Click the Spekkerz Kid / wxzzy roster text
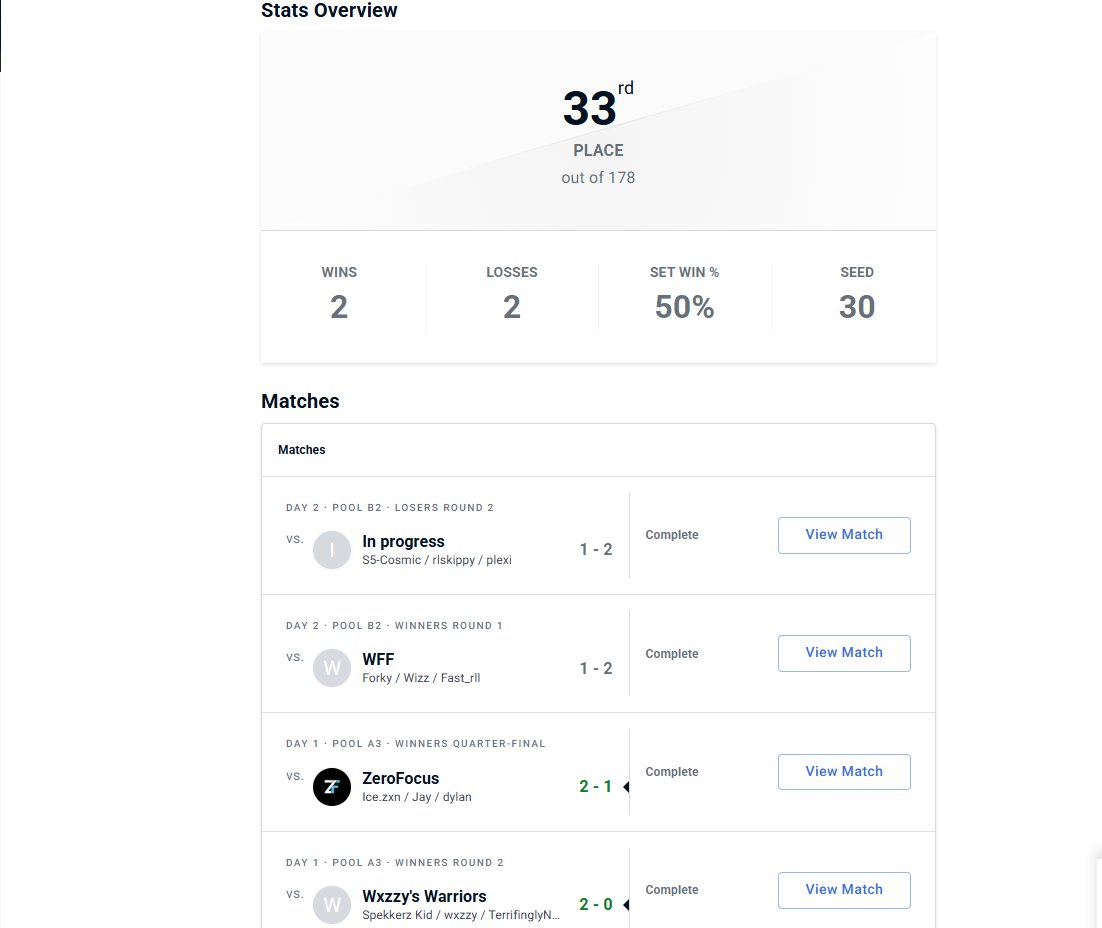Image resolution: width=1102 pixels, height=928 pixels. (461, 915)
